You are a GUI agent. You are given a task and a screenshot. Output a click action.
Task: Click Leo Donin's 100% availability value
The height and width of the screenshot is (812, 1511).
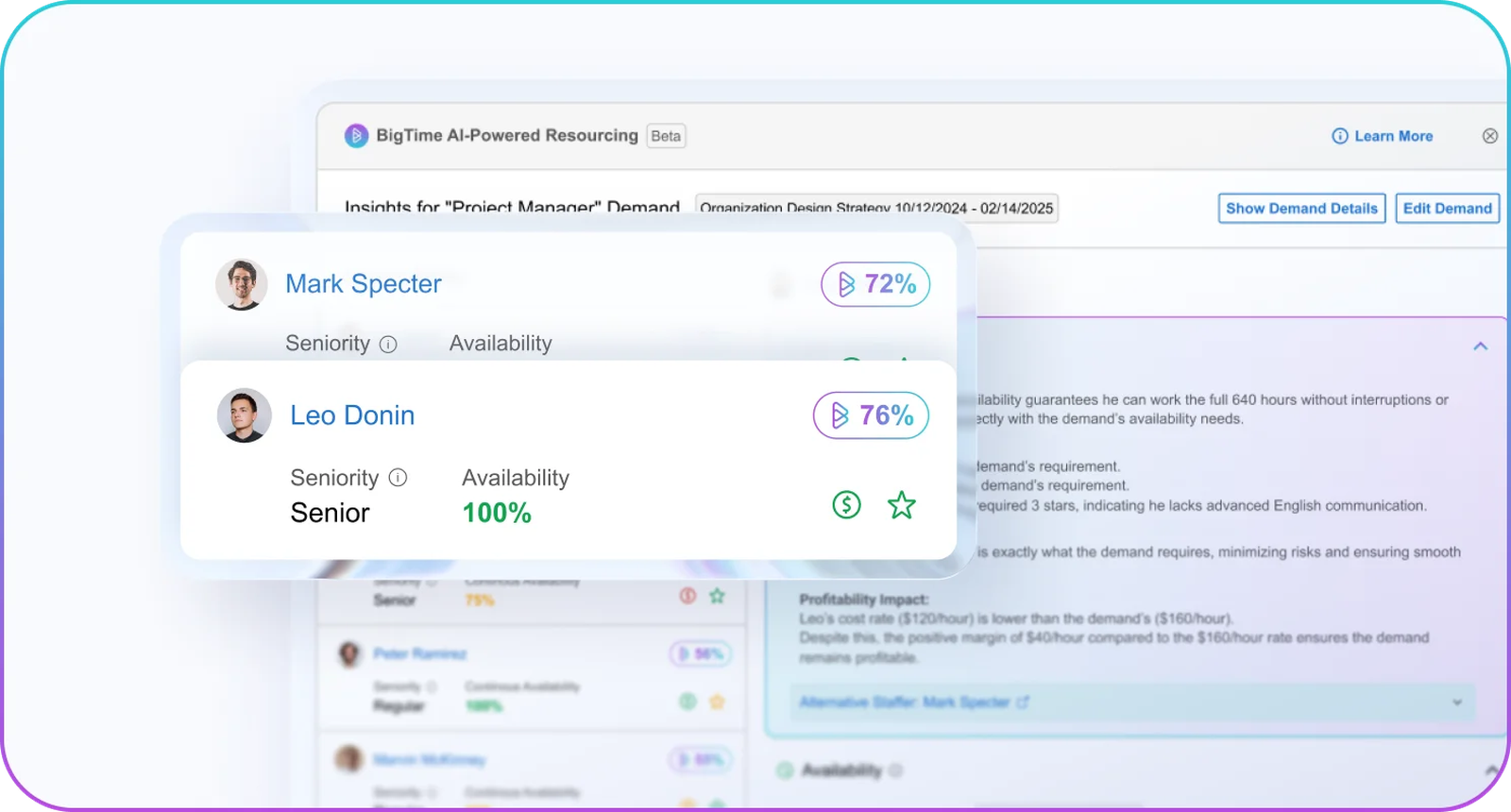click(x=497, y=513)
